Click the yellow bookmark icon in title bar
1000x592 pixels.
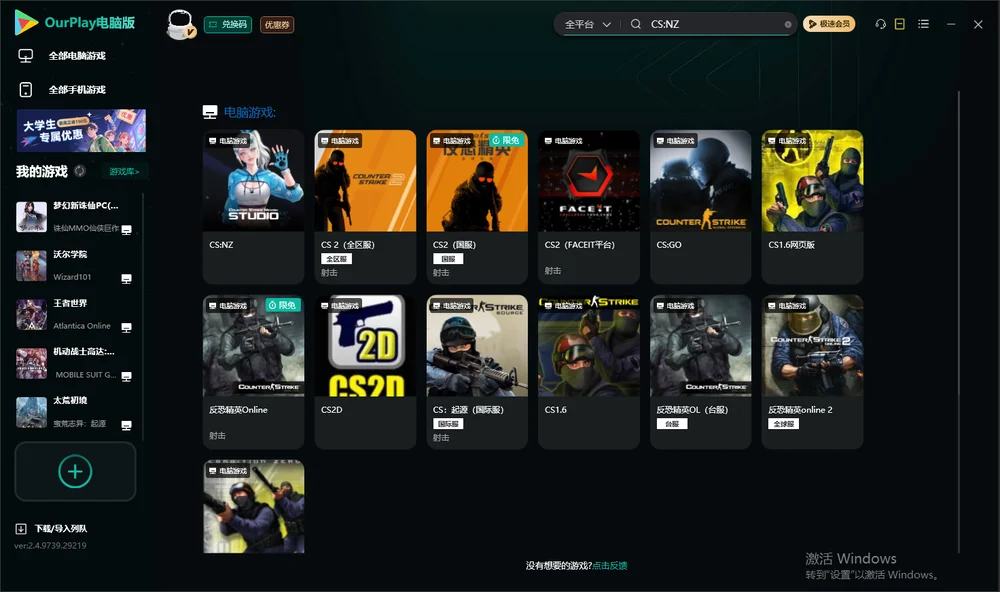tap(900, 24)
